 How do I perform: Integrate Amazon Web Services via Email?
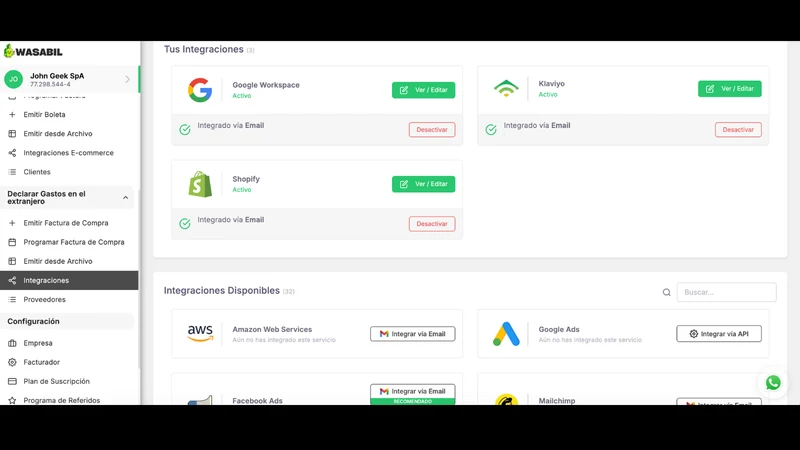pyautogui.click(x=413, y=334)
